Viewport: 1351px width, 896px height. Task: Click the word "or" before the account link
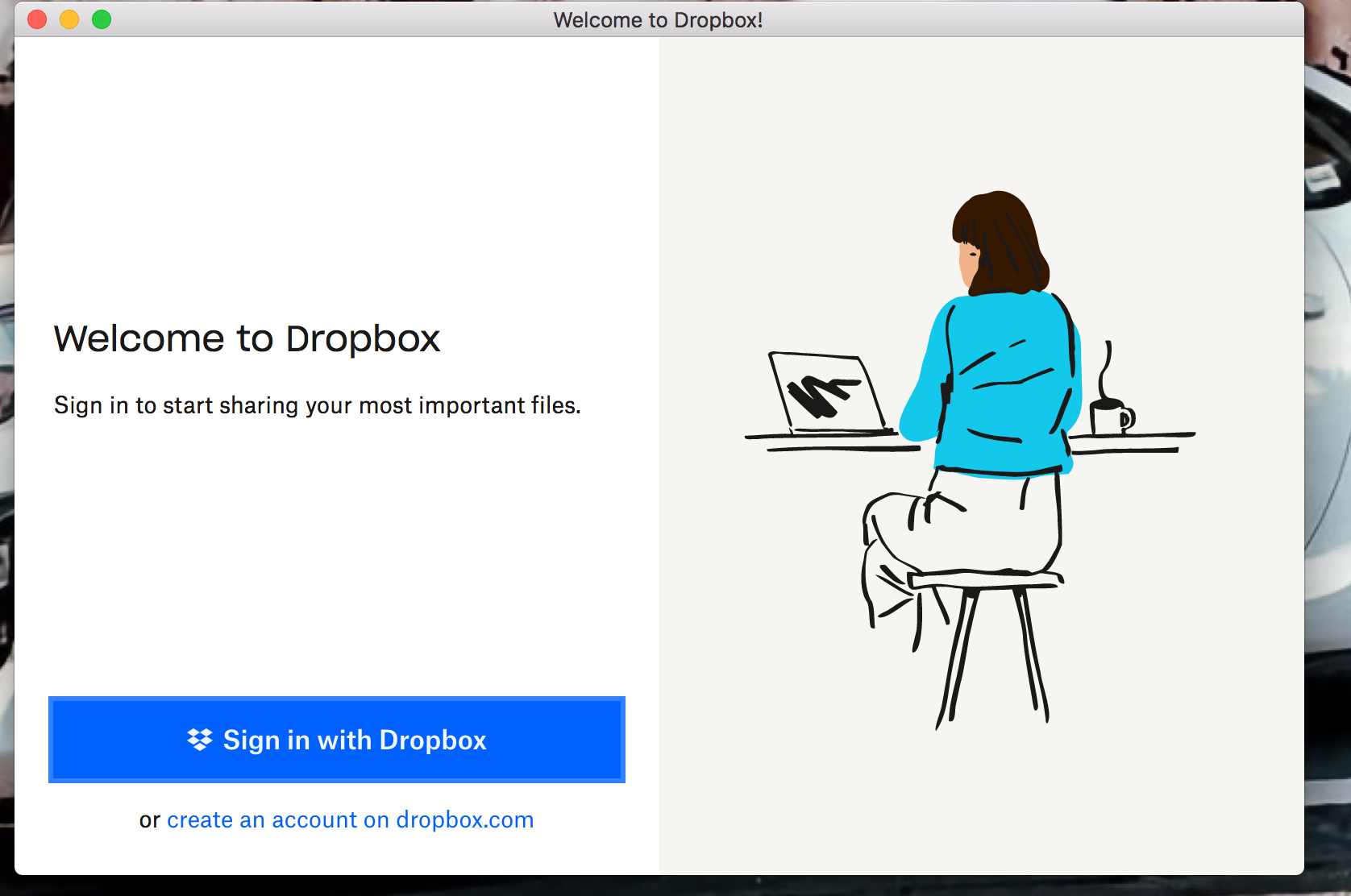[x=149, y=820]
